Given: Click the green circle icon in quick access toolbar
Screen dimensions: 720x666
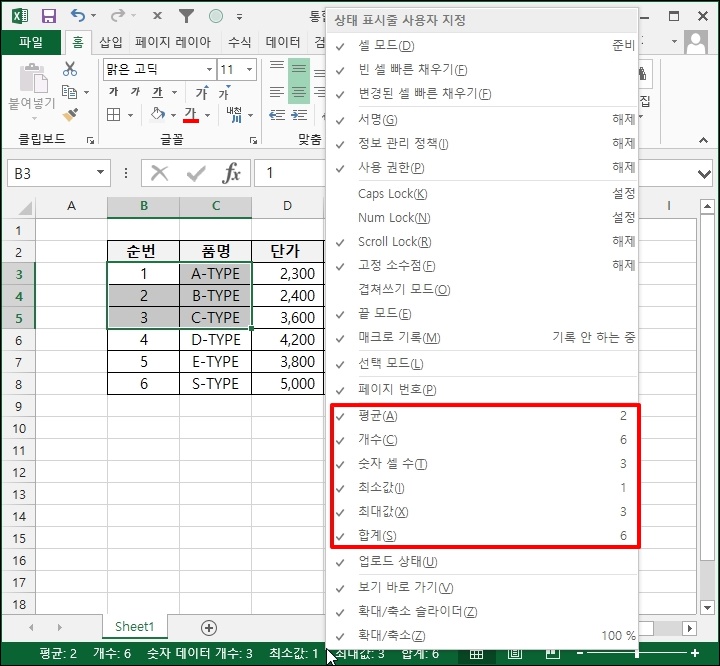Looking at the screenshot, I should (x=216, y=17).
